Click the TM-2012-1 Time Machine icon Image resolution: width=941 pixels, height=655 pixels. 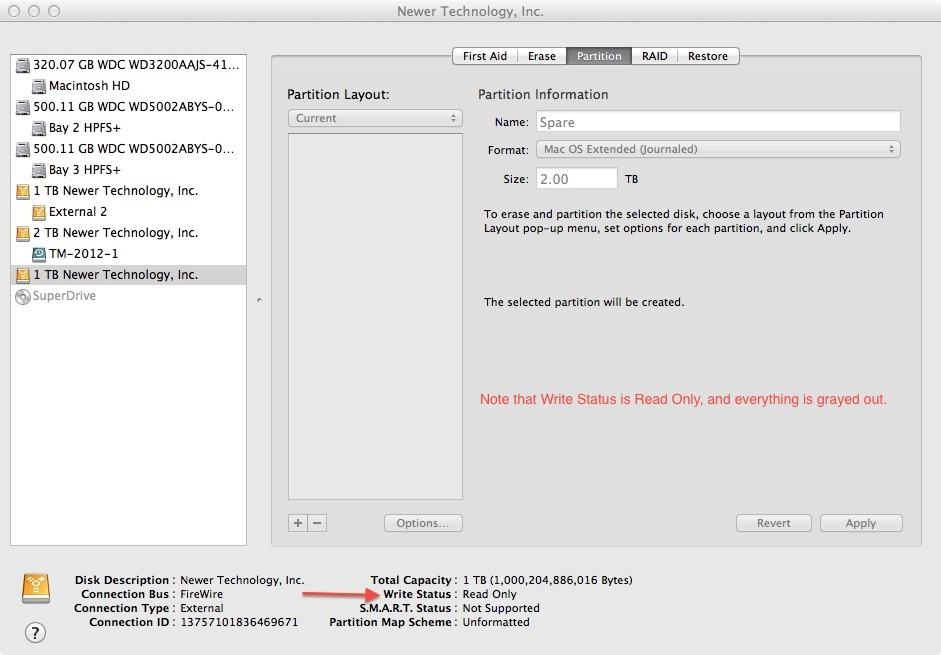click(38, 254)
